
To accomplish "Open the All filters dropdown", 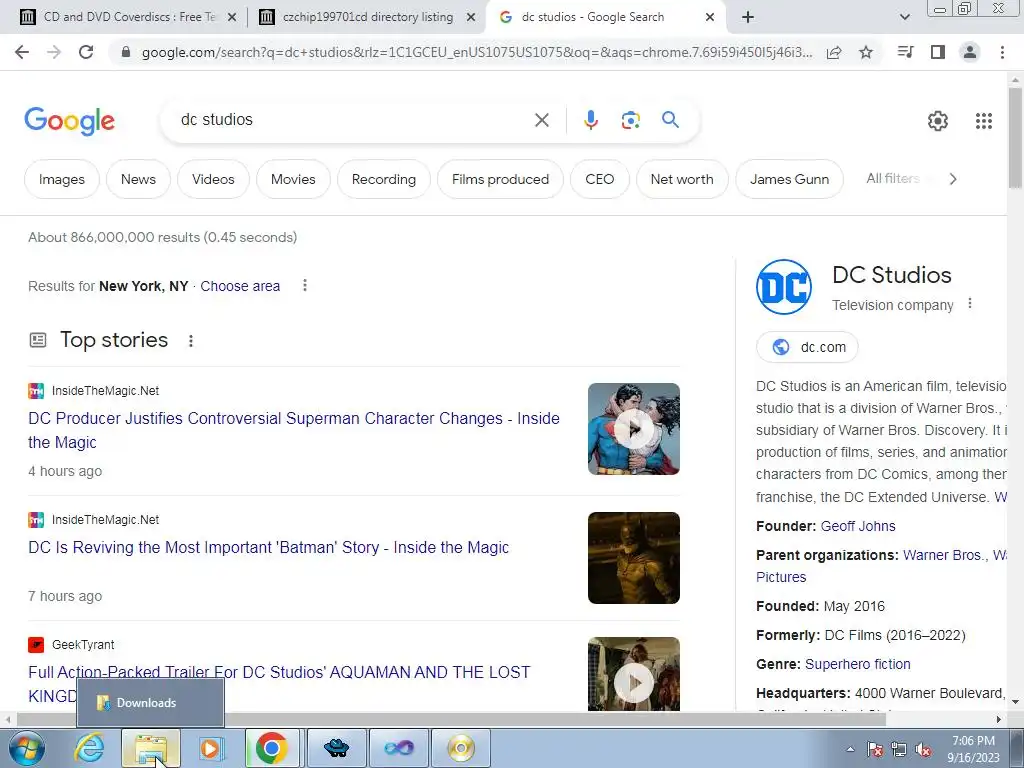I will pos(893,178).
